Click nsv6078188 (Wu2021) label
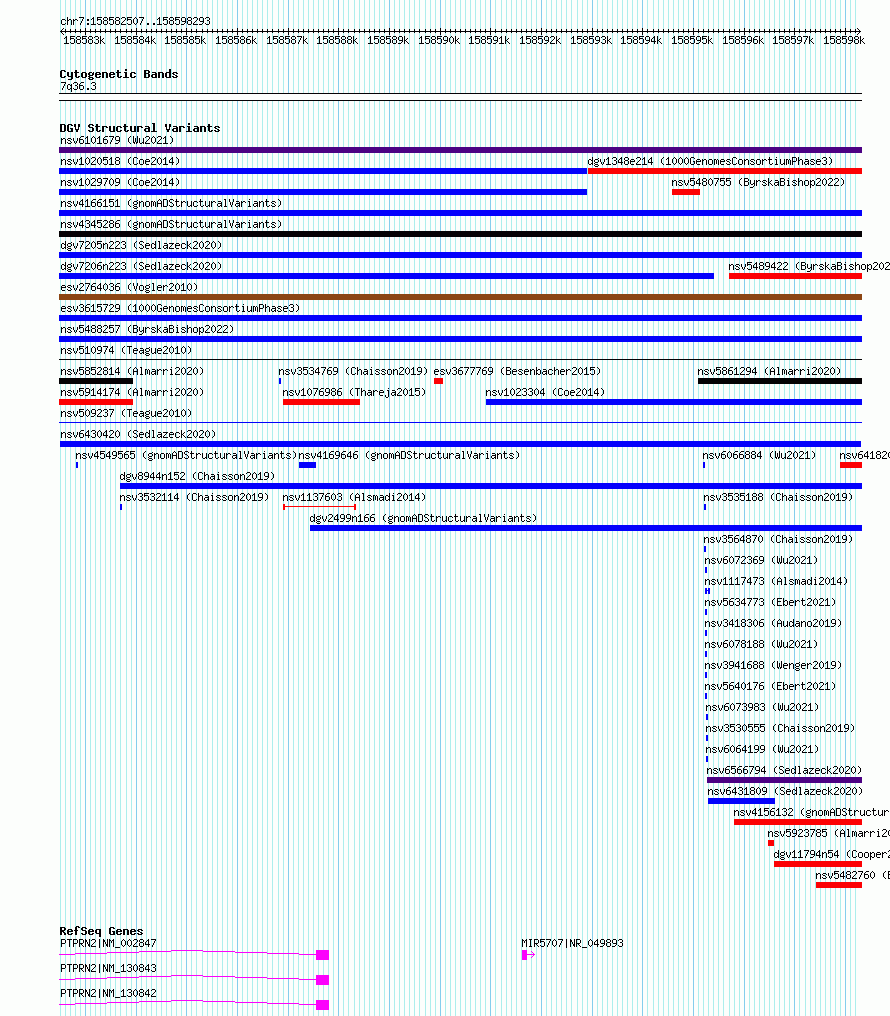Viewport: 890px width, 1016px height. [761, 645]
